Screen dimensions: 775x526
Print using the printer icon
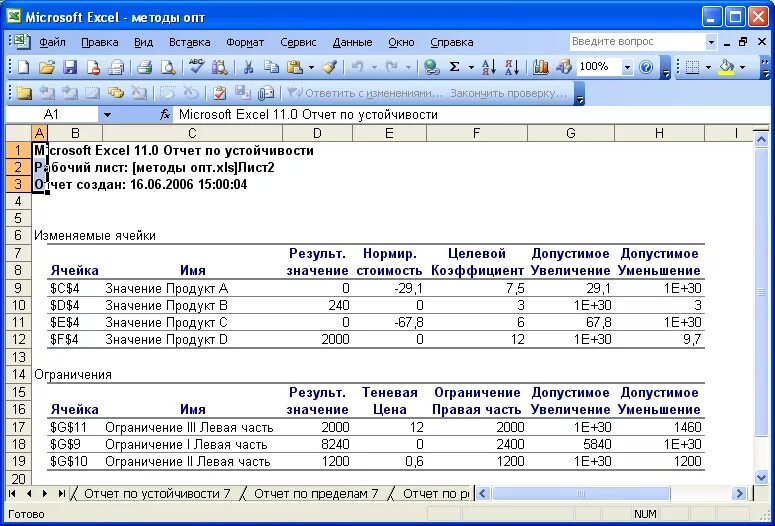click(144, 67)
